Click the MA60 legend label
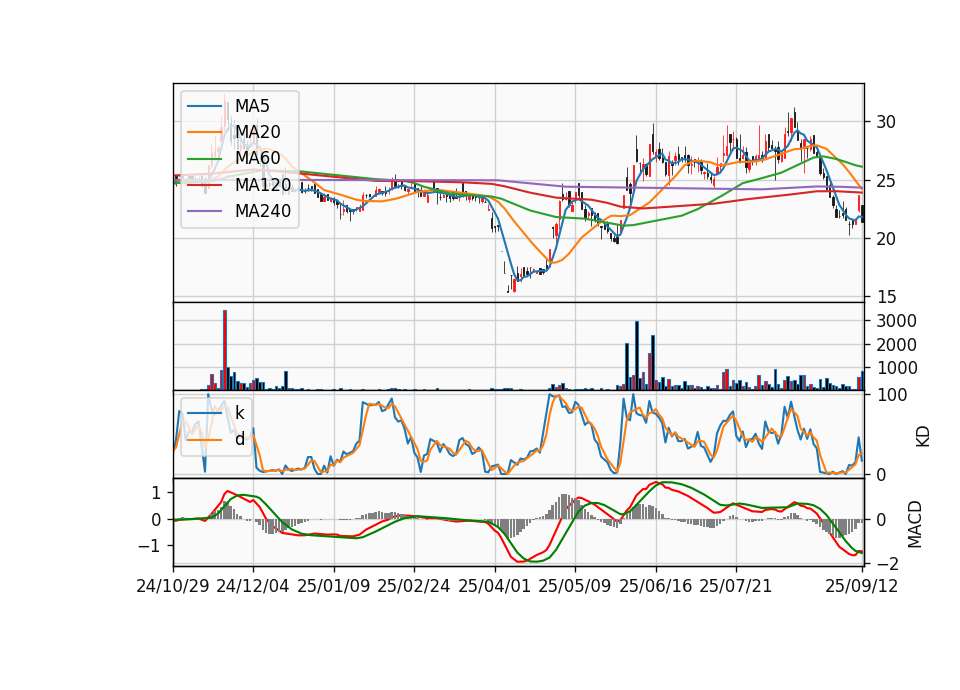This screenshot has width=960, height=690. [258, 158]
